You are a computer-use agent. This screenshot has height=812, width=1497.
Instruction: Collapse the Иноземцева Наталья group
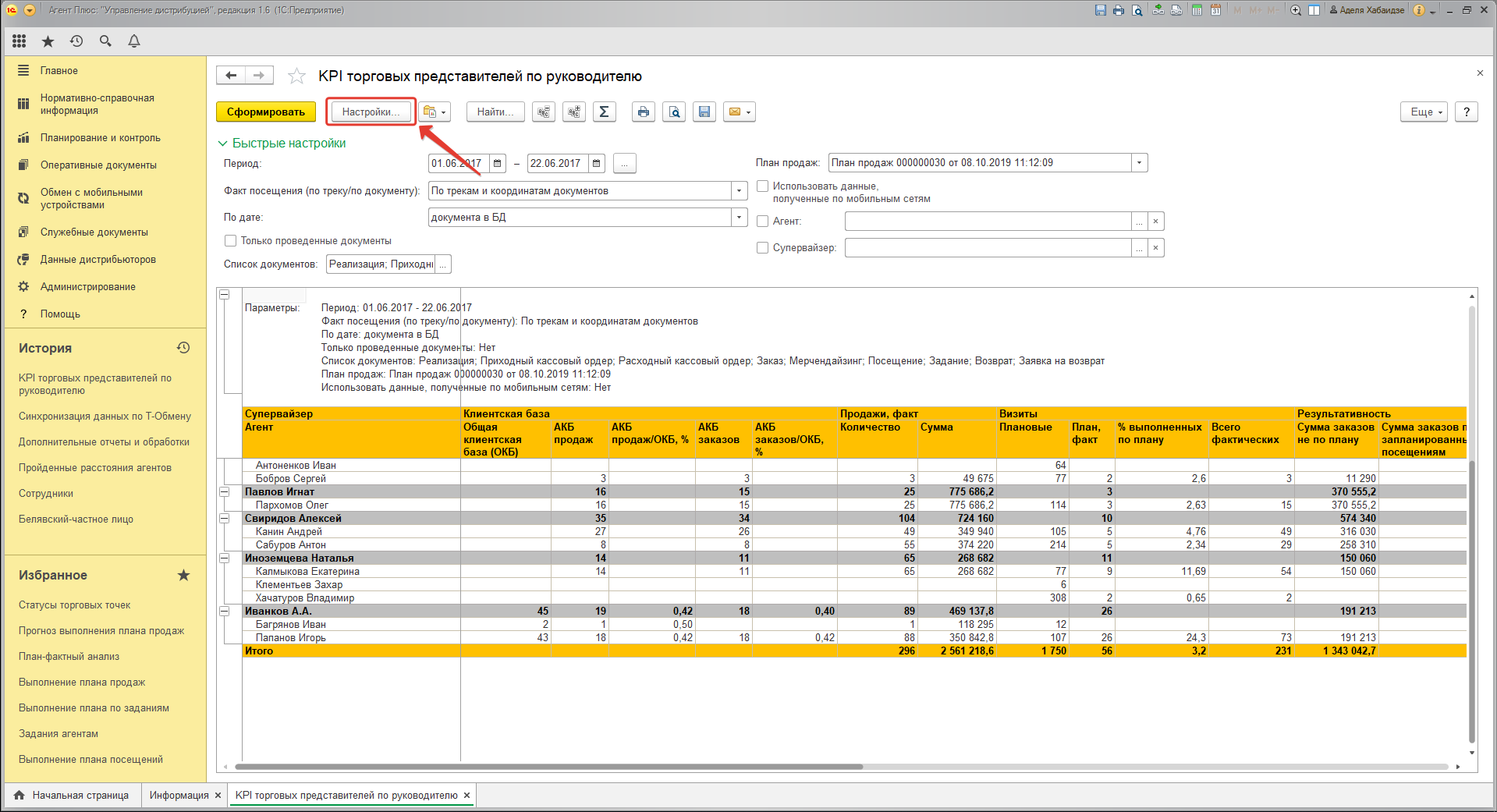click(224, 558)
